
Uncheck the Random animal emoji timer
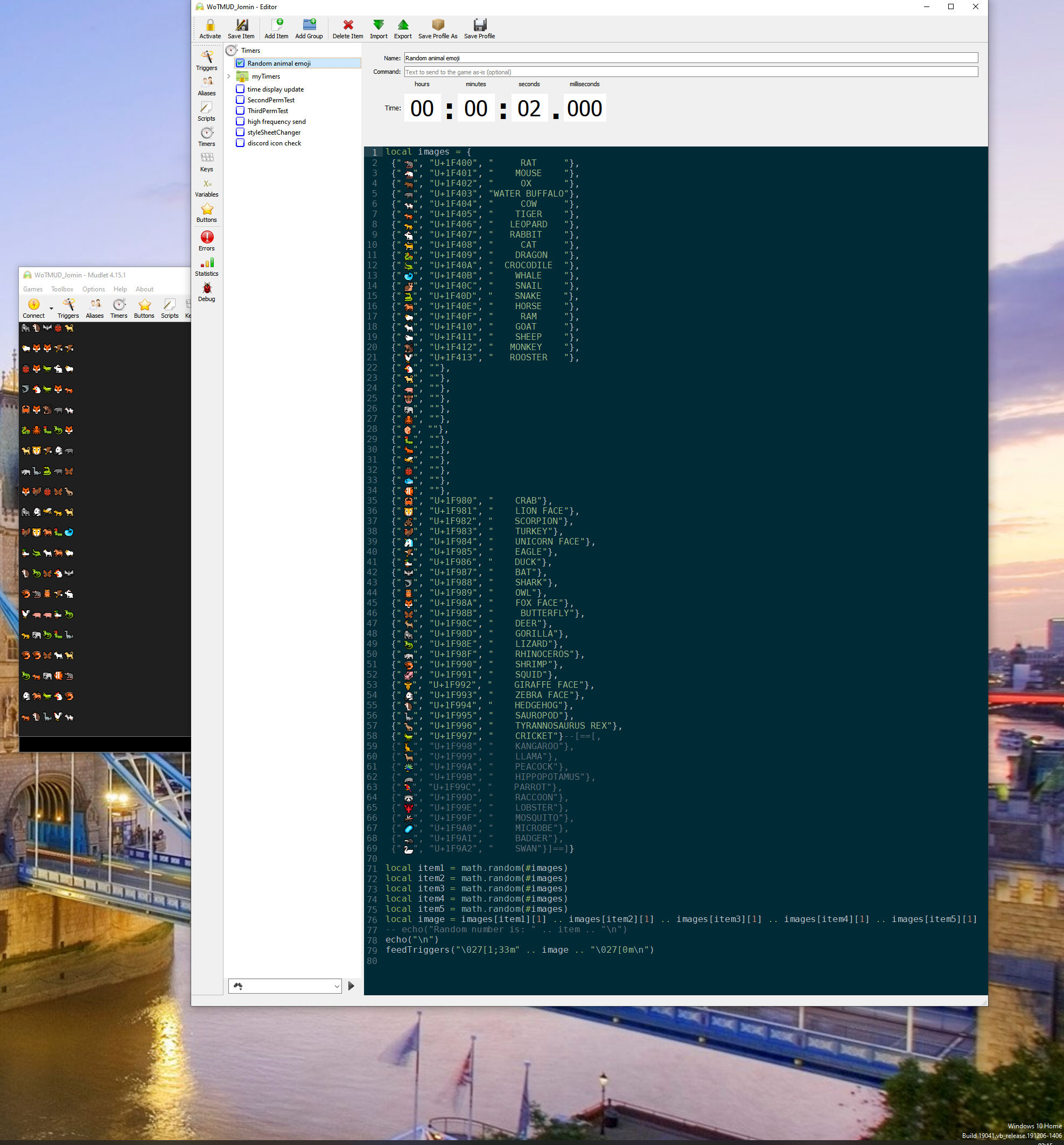point(240,64)
